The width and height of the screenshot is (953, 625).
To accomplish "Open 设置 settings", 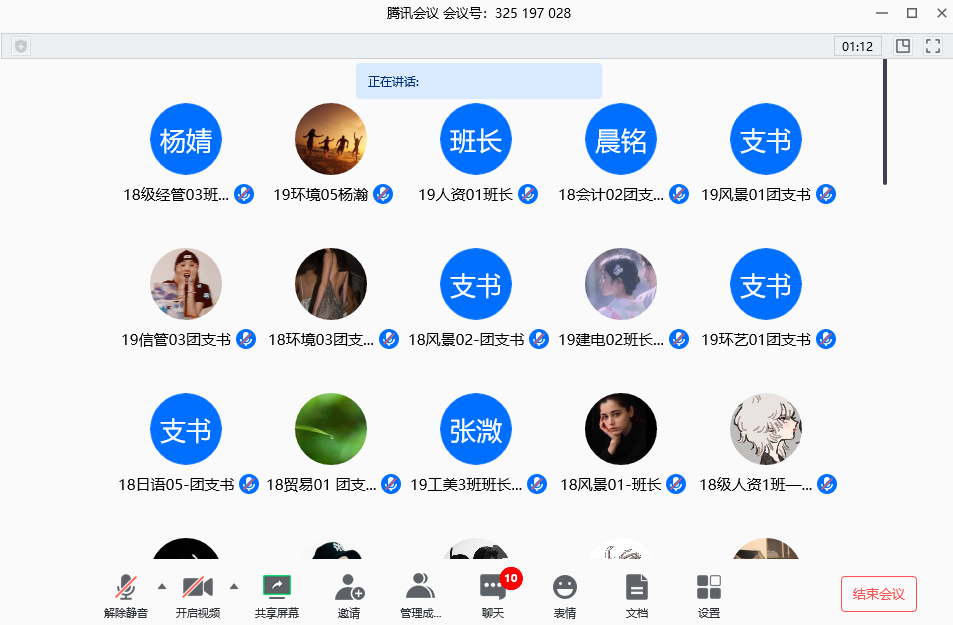I will coord(709,595).
